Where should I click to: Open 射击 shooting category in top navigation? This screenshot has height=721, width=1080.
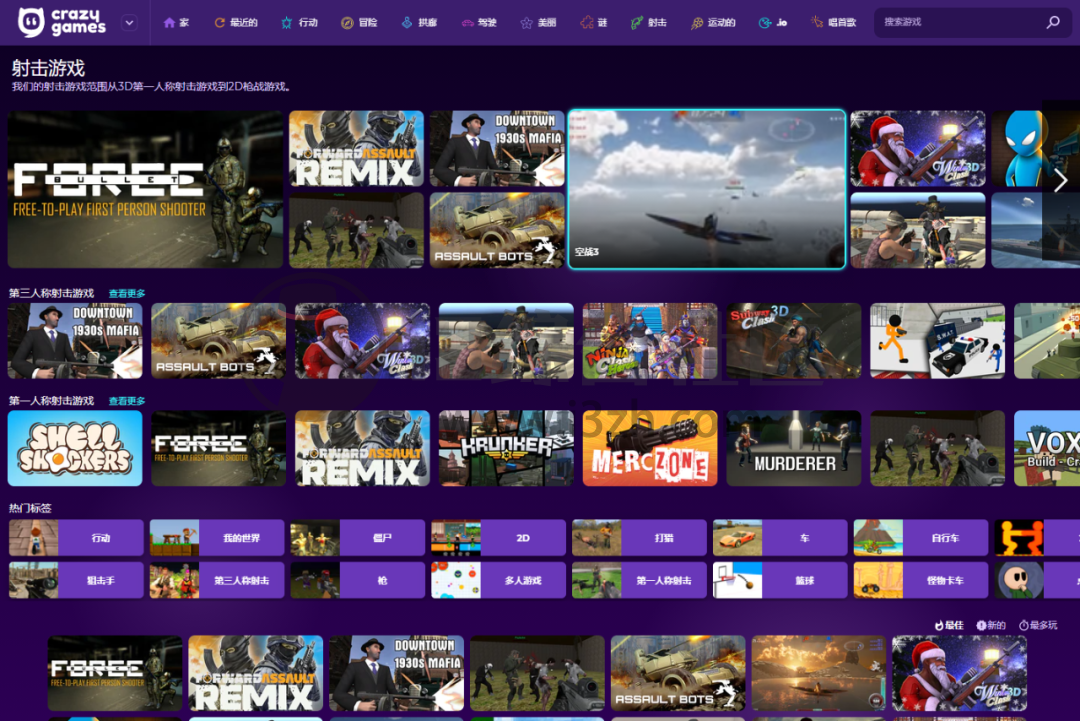coord(648,23)
